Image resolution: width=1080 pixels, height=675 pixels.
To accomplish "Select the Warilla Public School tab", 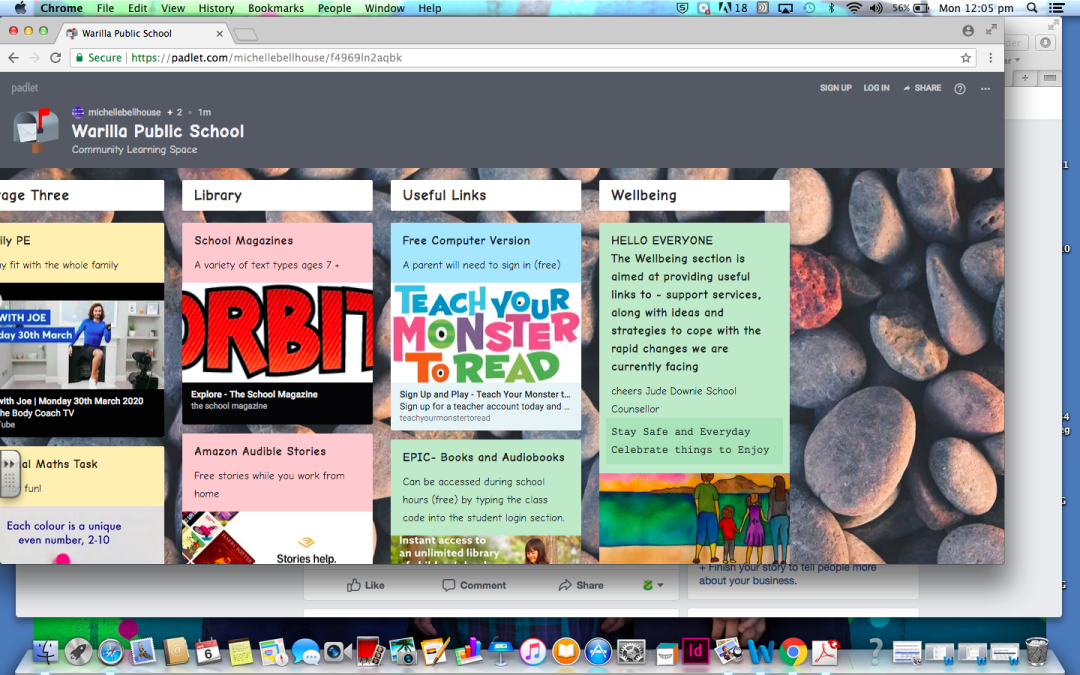I will [145, 33].
